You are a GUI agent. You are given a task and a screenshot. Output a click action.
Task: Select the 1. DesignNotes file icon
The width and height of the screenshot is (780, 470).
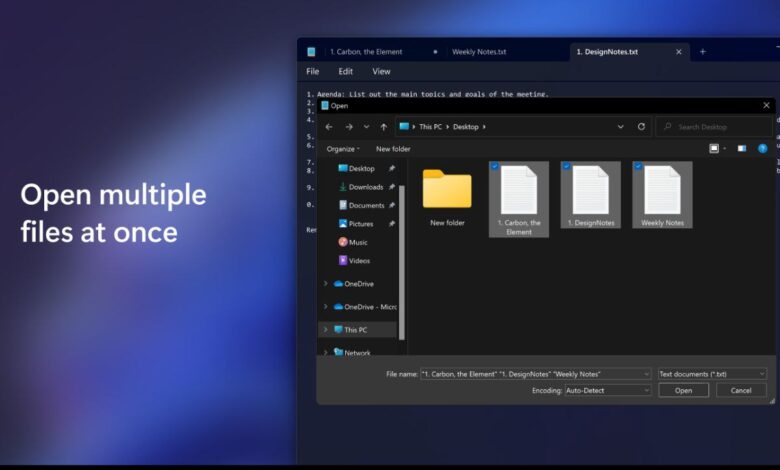(590, 190)
